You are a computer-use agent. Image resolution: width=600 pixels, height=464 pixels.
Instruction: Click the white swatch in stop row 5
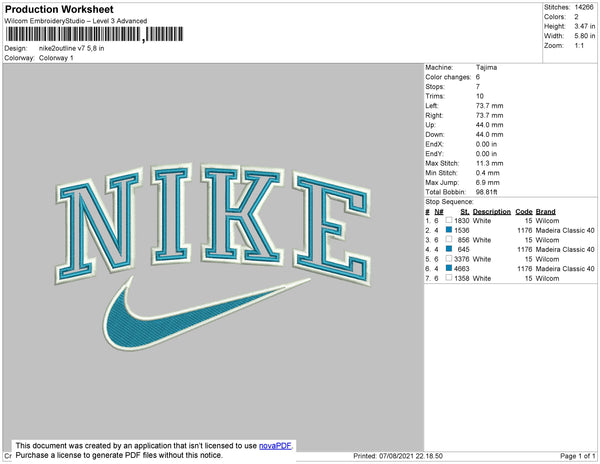[449, 259]
